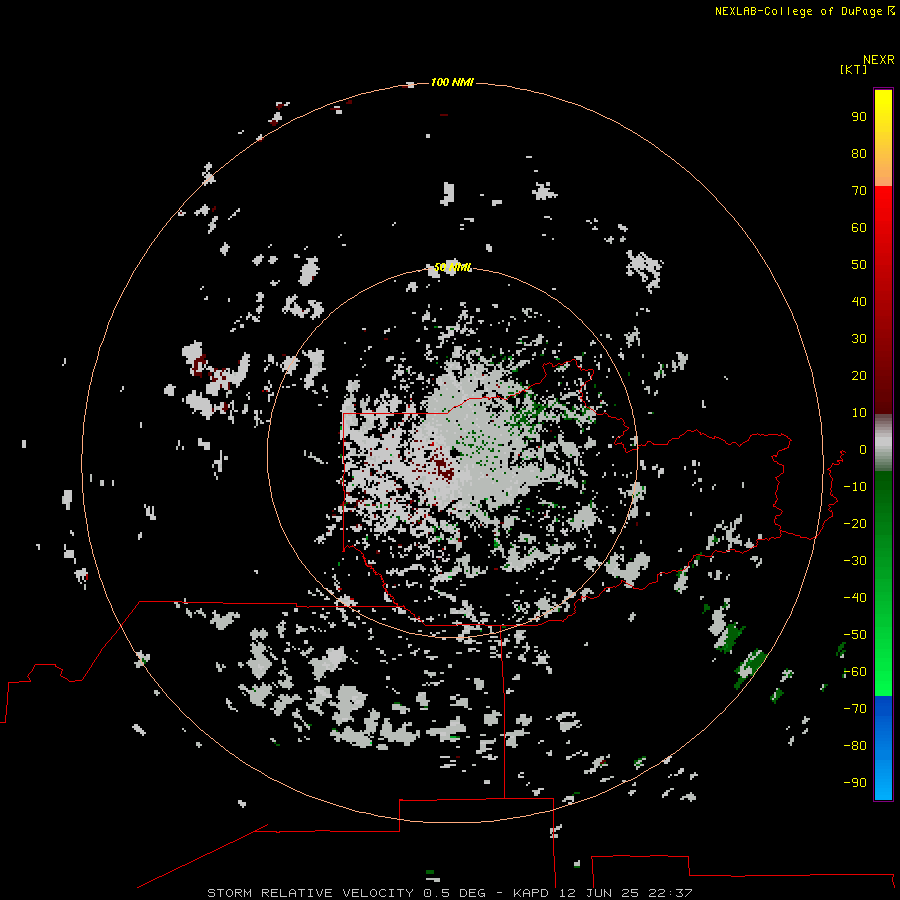
Task: Click the 10 value on the velocity scale
Action: (859, 413)
